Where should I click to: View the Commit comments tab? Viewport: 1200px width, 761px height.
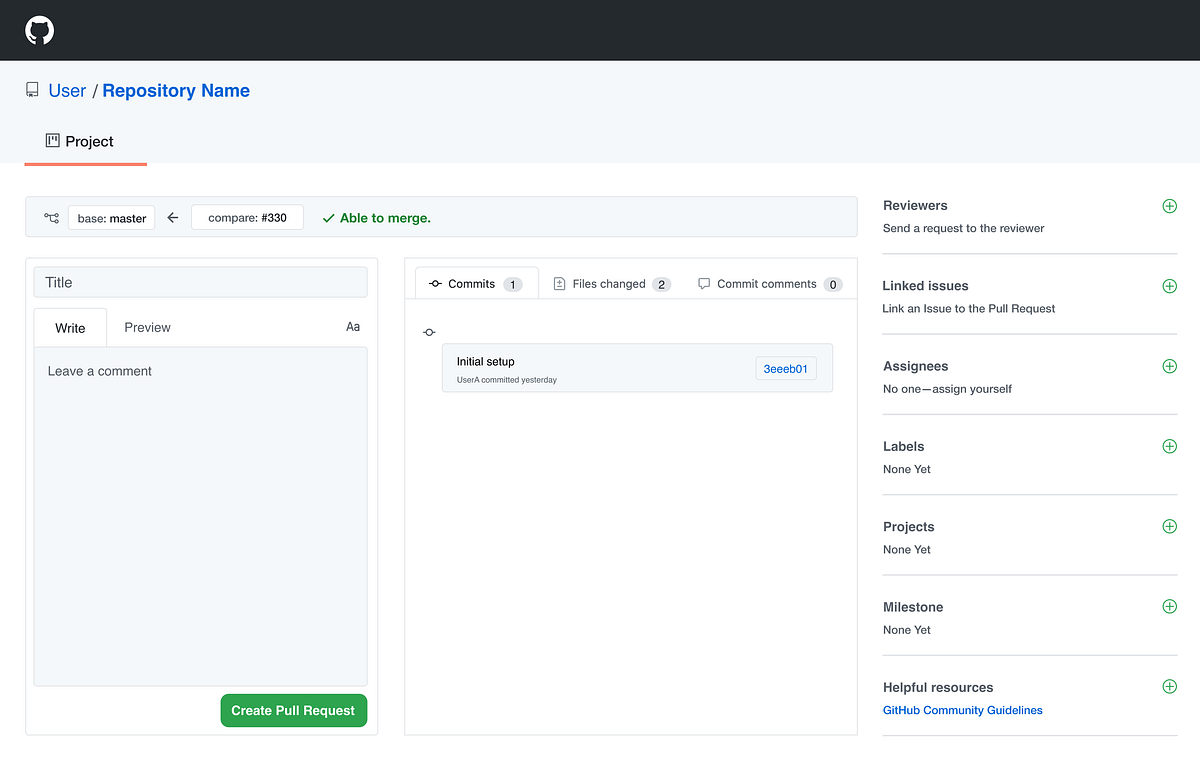point(768,283)
